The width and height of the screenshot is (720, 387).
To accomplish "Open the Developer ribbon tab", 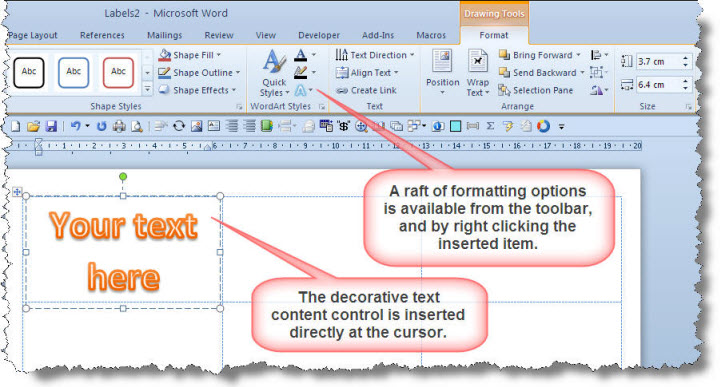I will (319, 35).
